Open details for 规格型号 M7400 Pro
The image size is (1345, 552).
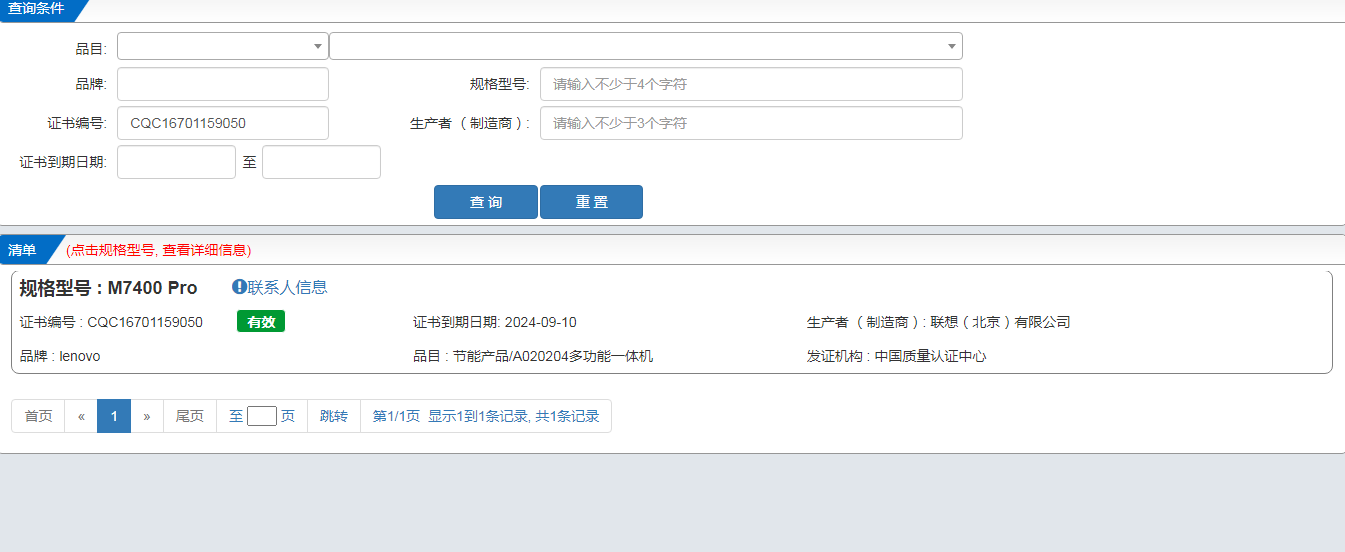[109, 288]
